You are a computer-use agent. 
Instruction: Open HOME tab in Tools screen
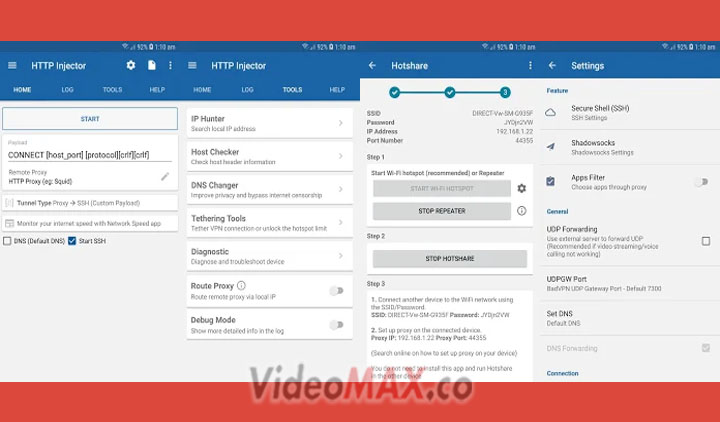[x=202, y=90]
